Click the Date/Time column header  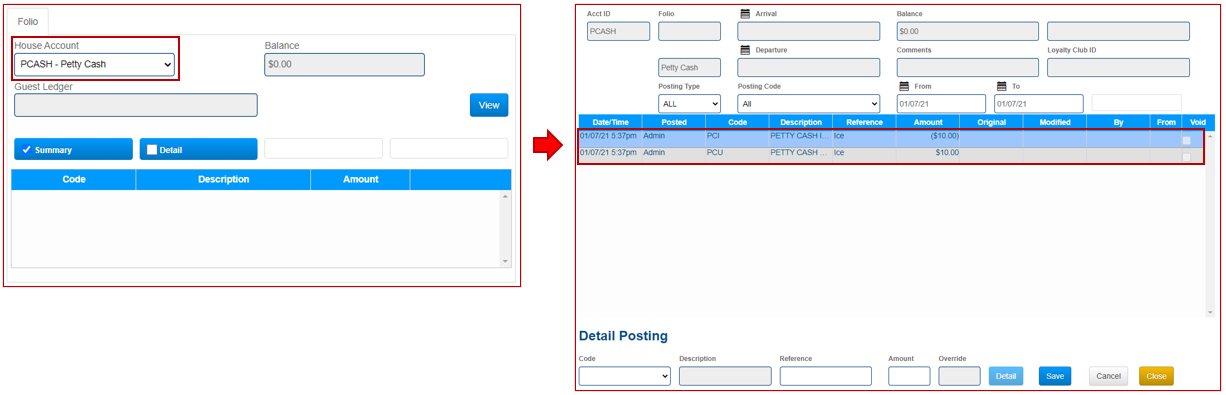point(610,122)
